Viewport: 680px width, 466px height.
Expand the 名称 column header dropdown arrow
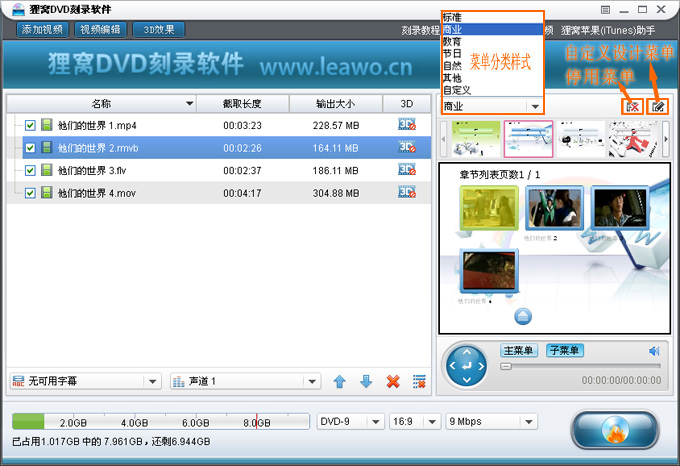pyautogui.click(x=189, y=104)
